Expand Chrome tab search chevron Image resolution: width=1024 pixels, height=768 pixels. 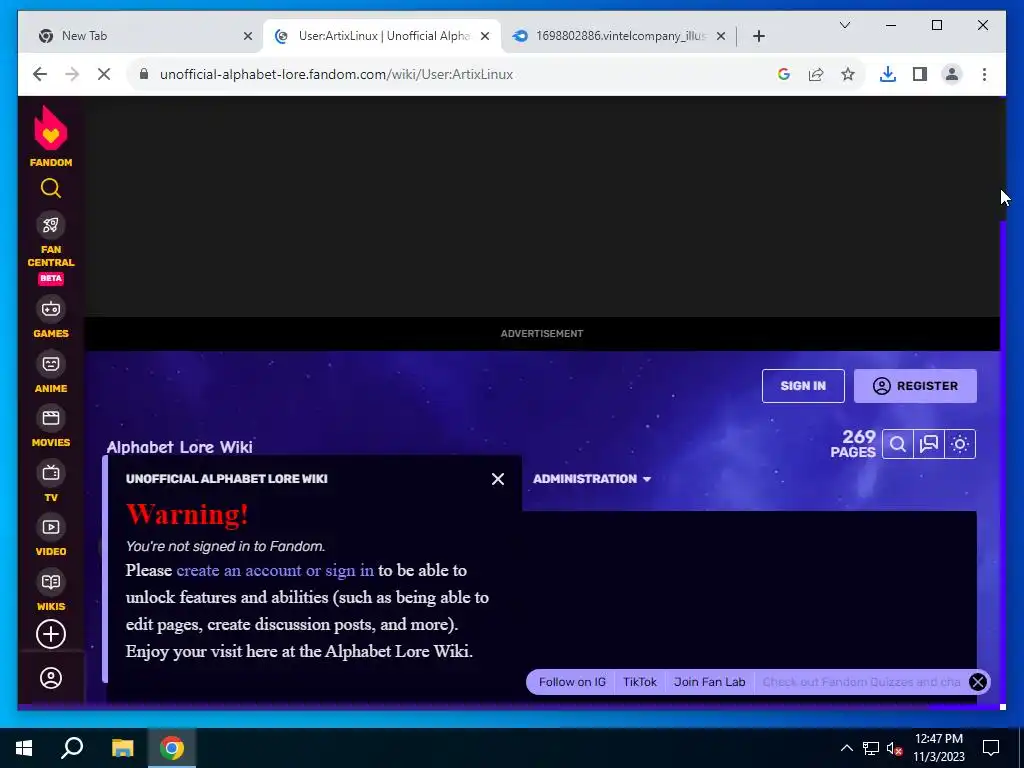[844, 25]
